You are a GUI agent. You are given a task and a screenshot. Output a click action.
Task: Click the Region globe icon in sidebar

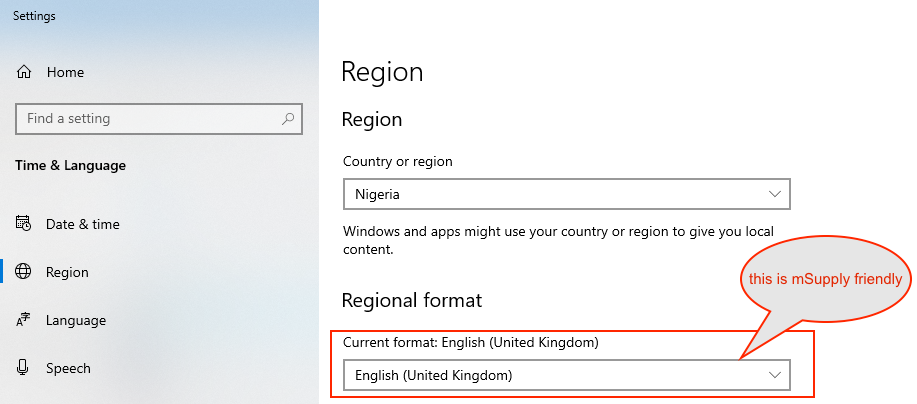tap(24, 272)
